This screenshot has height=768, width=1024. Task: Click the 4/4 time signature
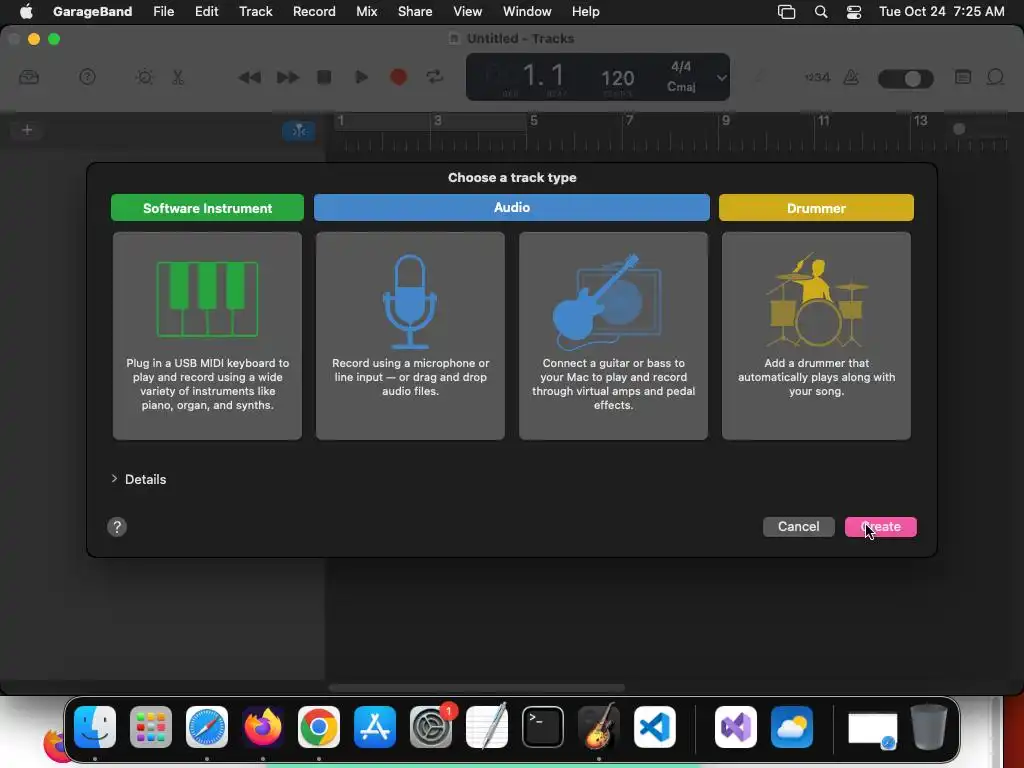(x=681, y=67)
